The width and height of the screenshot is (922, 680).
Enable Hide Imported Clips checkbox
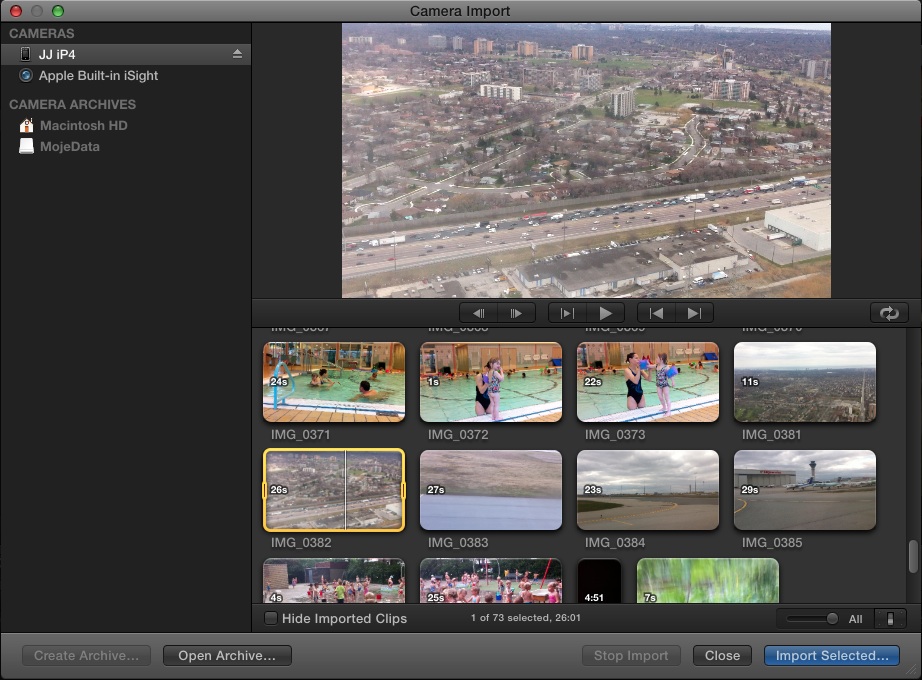coord(270,618)
